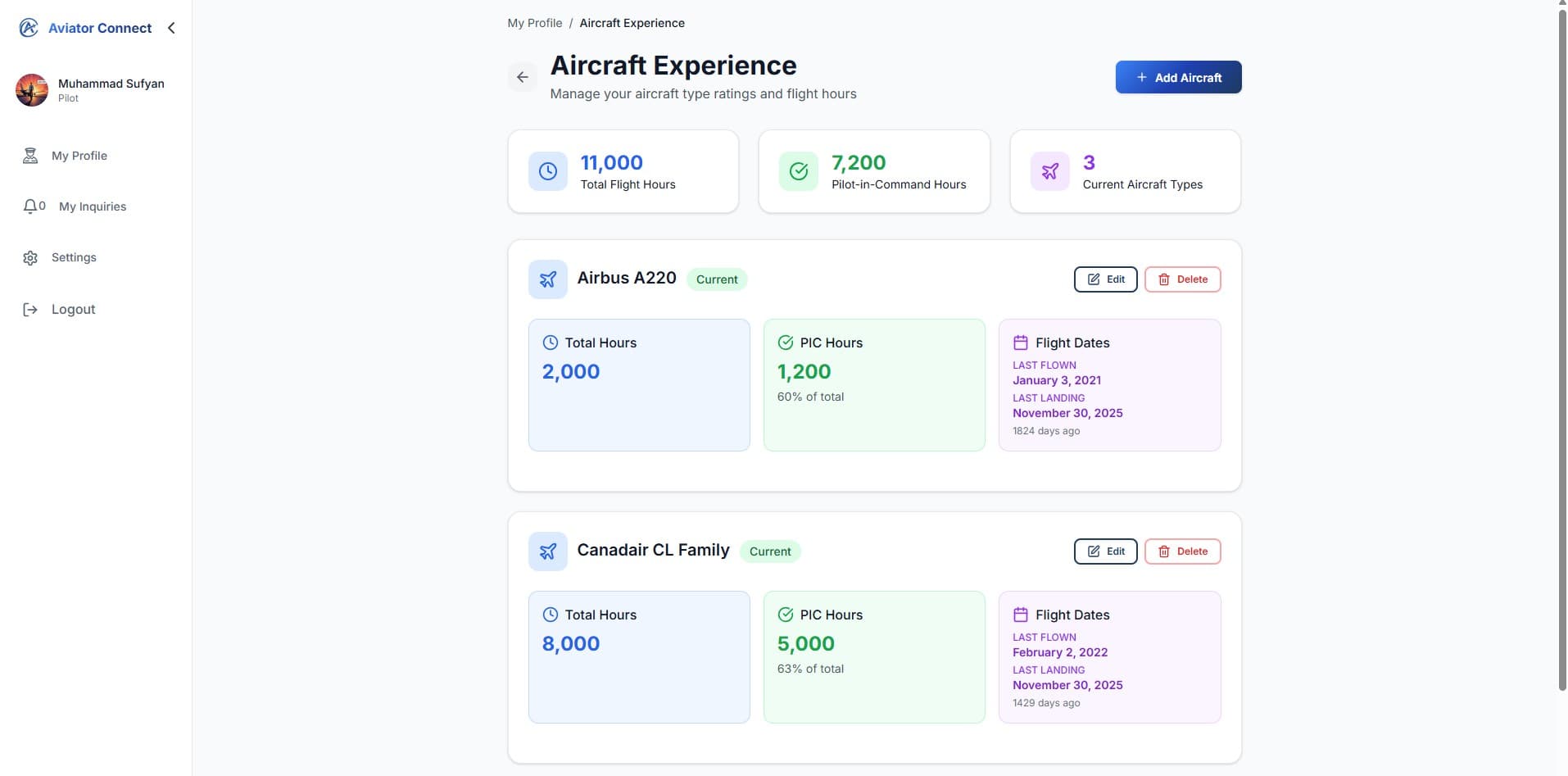This screenshot has height=776, width=1568.
Task: Open My Inquiries from the sidebar
Action: pos(93,206)
